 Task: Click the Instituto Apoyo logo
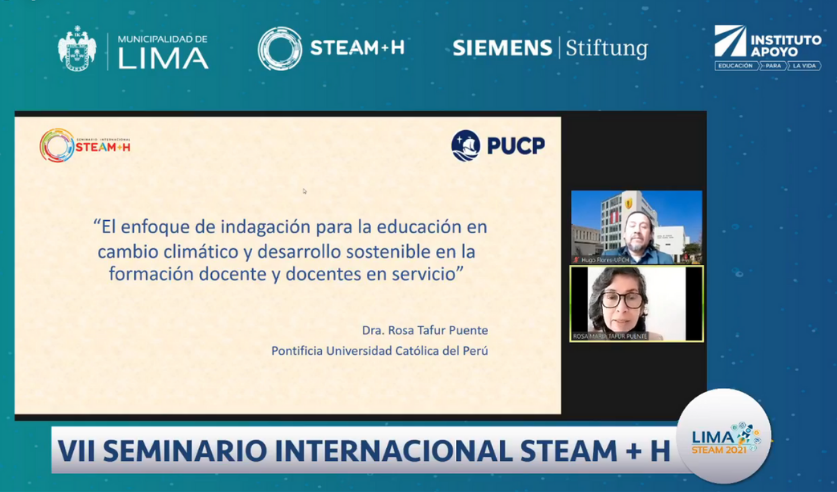pos(768,47)
